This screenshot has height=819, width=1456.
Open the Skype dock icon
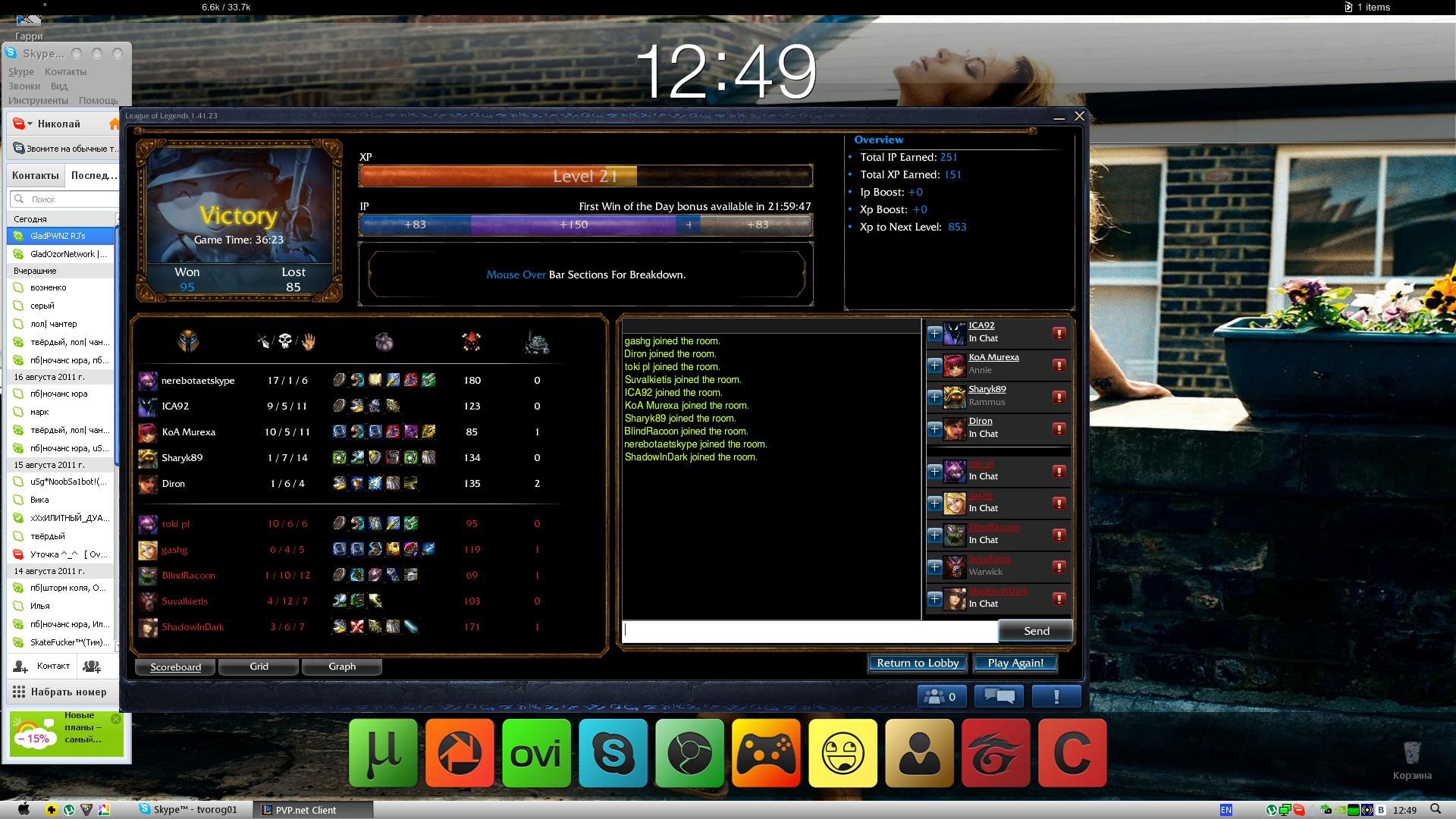(613, 753)
